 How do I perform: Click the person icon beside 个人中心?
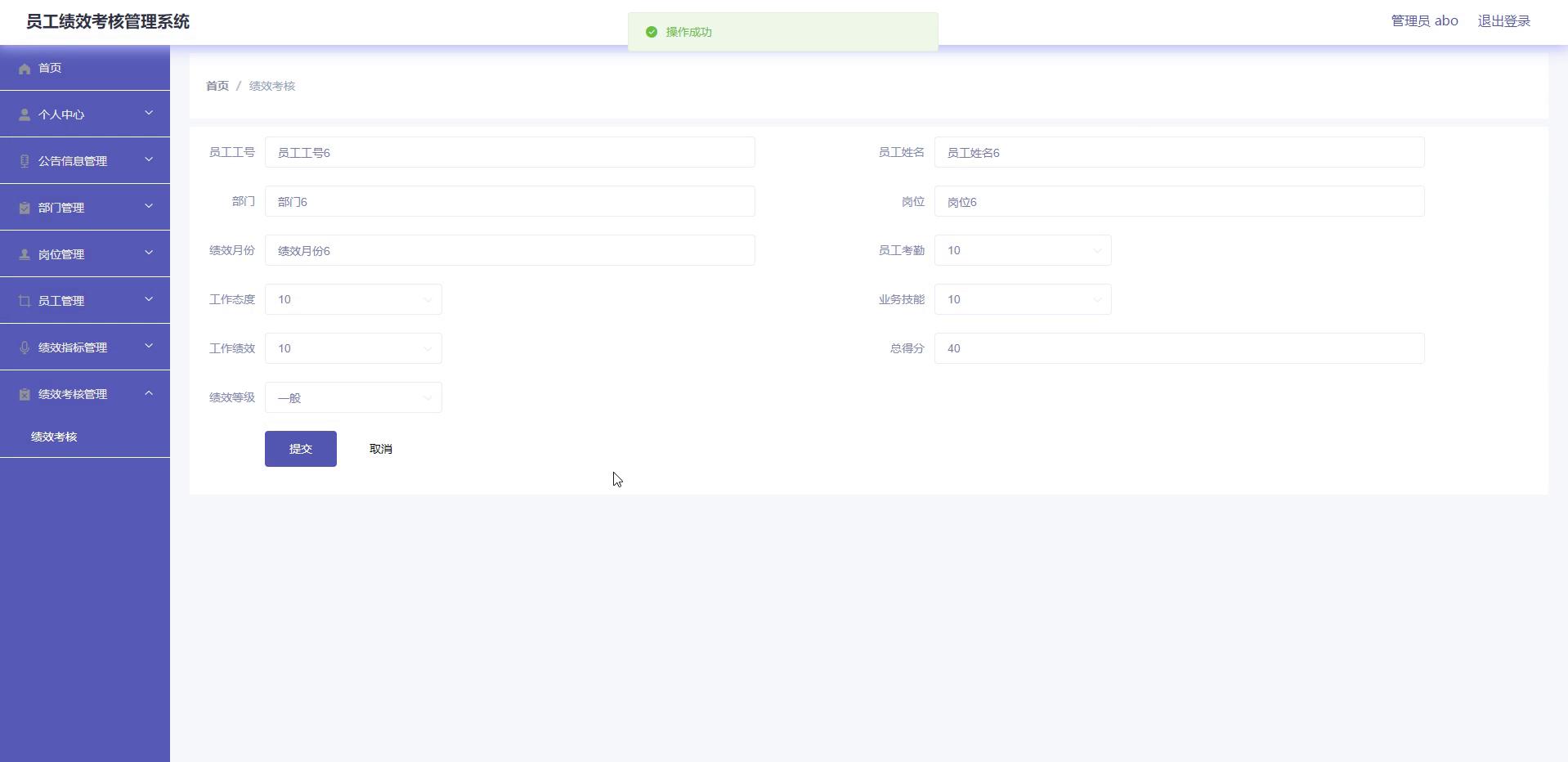click(25, 115)
